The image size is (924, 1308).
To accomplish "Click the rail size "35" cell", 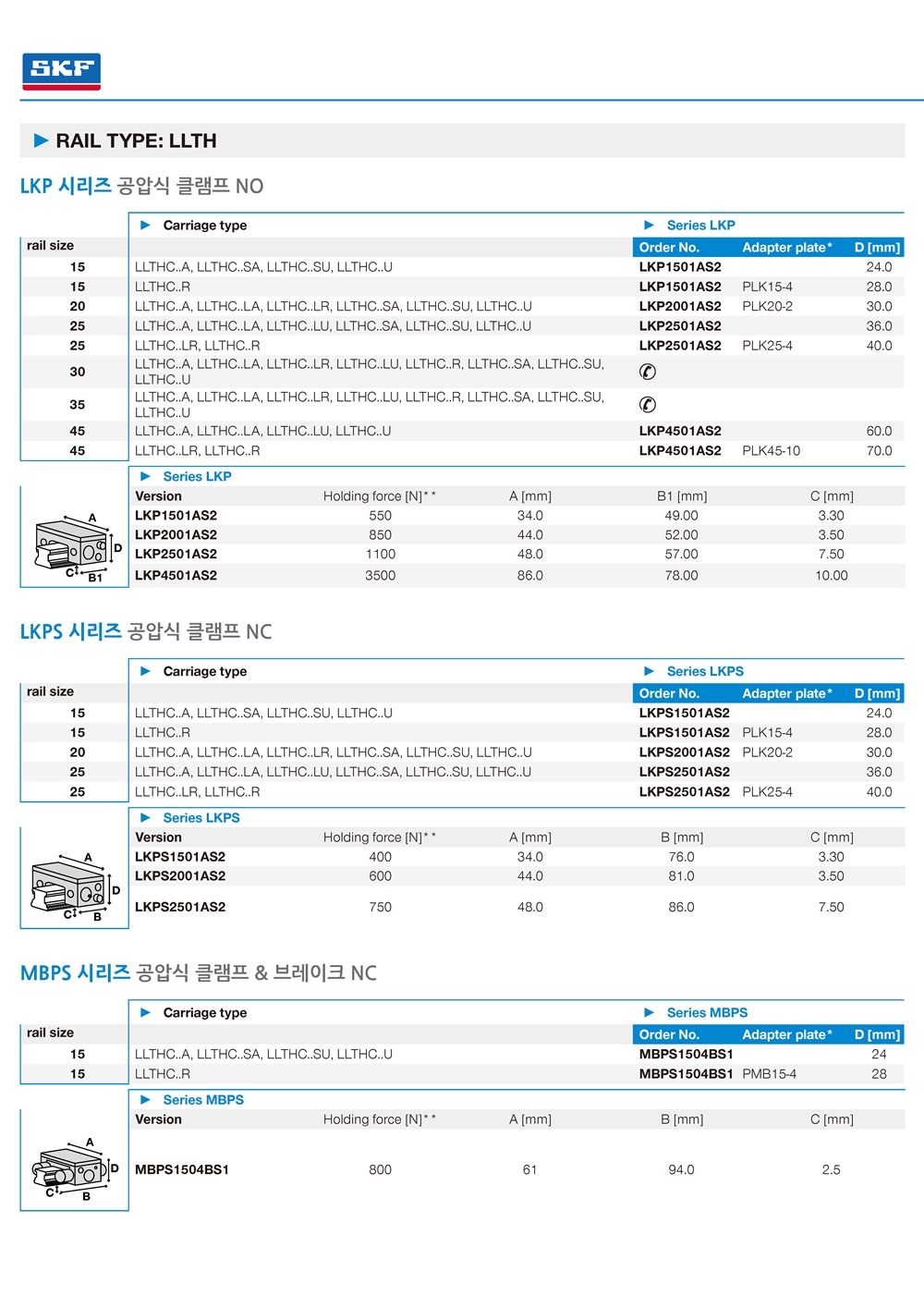I will point(78,405).
